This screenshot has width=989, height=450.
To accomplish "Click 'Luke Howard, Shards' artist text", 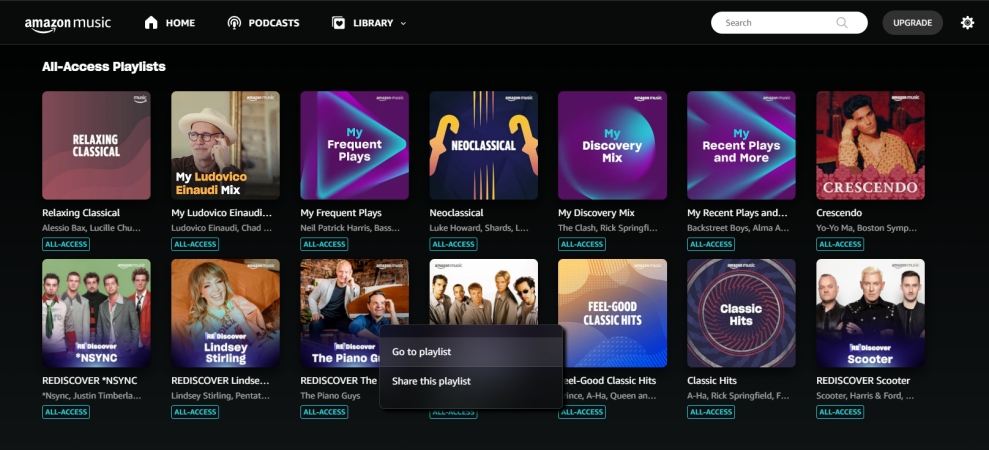I will pos(479,228).
